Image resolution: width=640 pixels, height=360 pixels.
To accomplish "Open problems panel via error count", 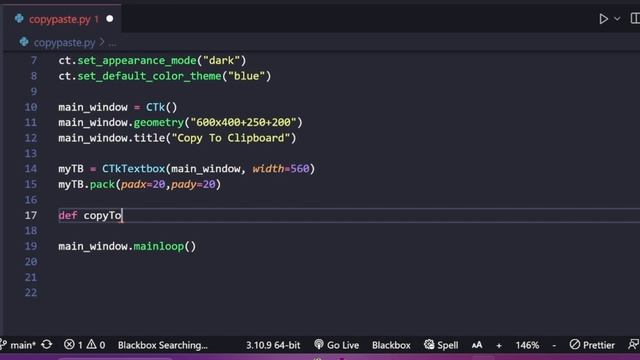I will (73, 345).
